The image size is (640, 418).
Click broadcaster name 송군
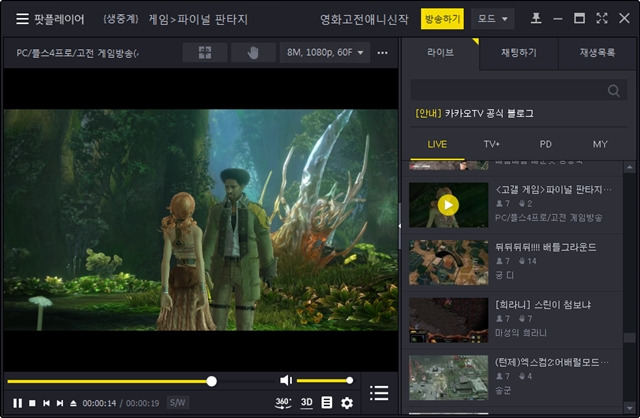click(x=503, y=391)
